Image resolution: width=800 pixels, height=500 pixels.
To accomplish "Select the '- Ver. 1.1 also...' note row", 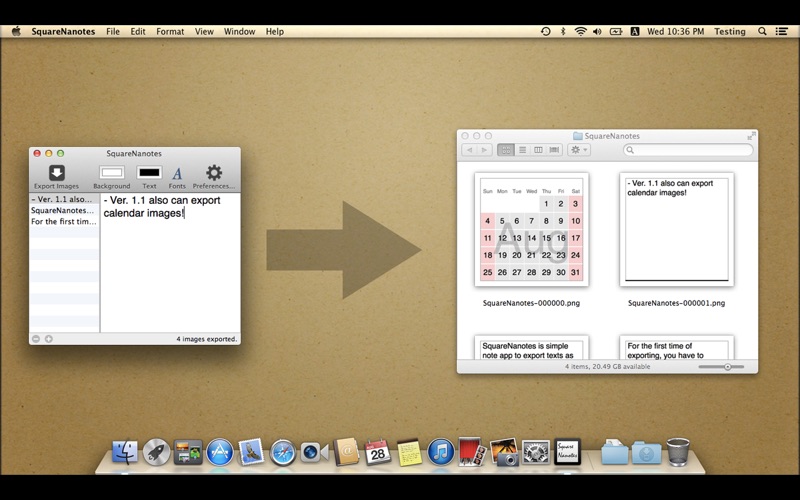I will (64, 199).
